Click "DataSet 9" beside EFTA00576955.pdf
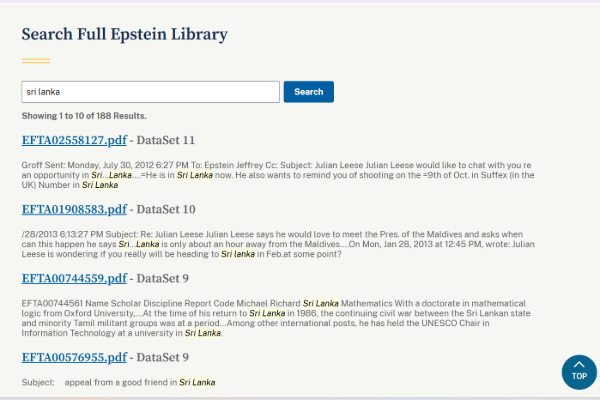Screen dimensions: 600x400 162,356
